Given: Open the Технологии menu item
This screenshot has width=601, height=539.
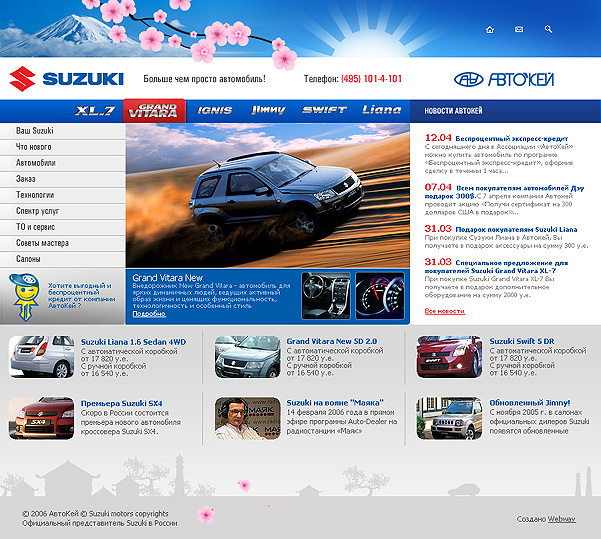Looking at the screenshot, I should (x=62, y=196).
